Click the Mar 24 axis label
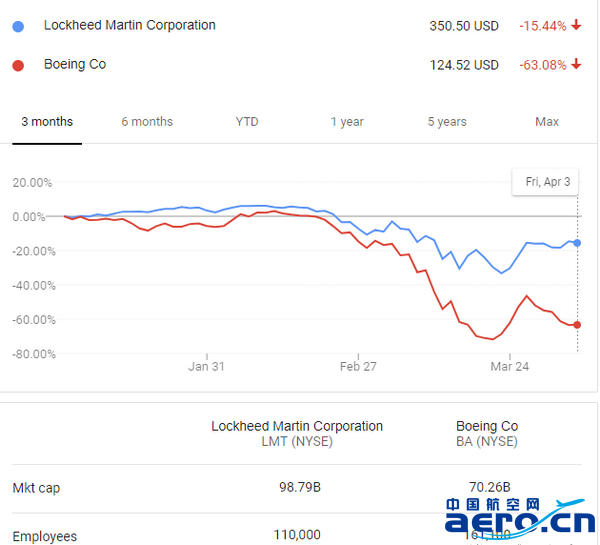 click(x=510, y=367)
